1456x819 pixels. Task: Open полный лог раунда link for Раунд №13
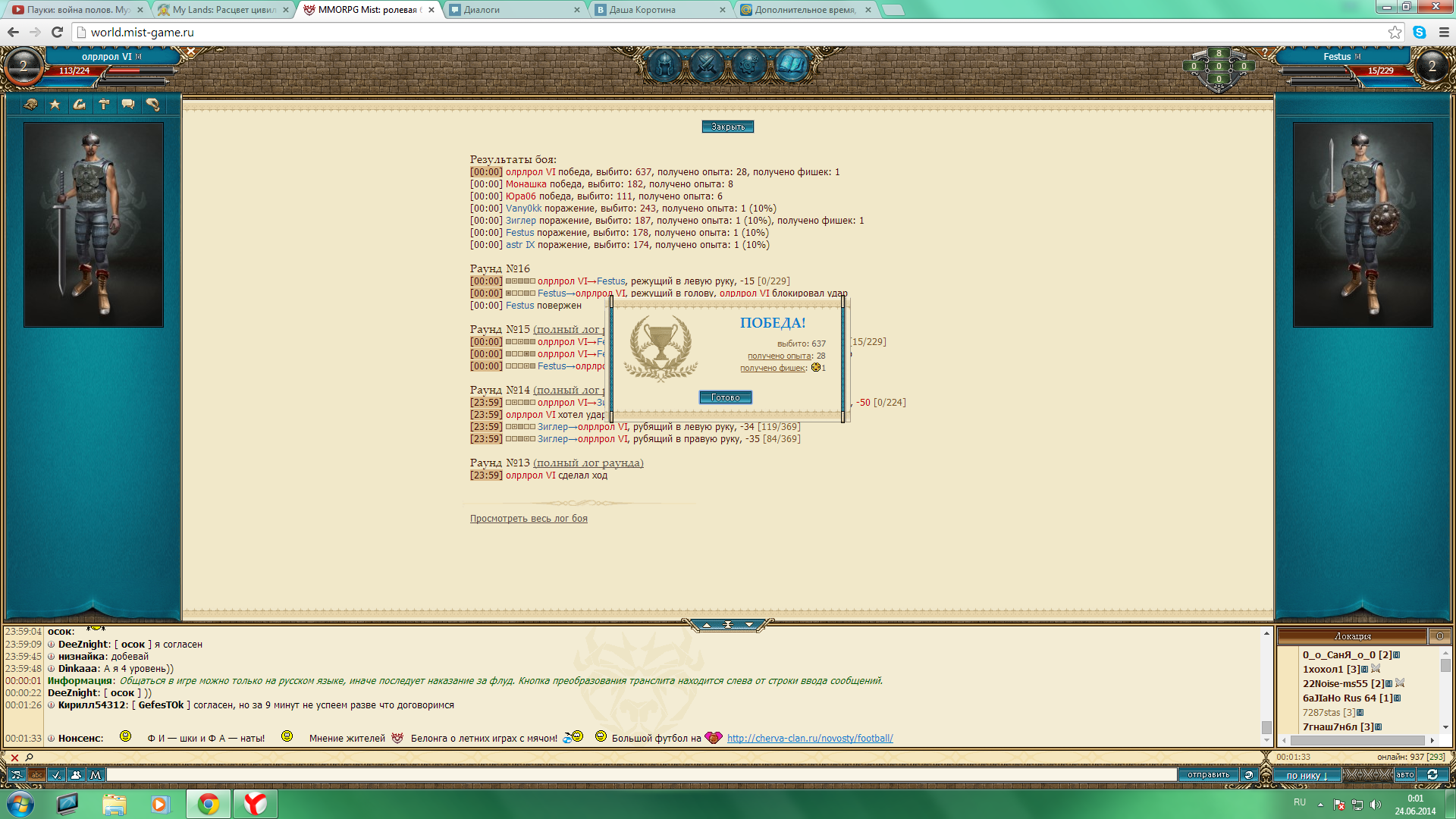point(588,463)
